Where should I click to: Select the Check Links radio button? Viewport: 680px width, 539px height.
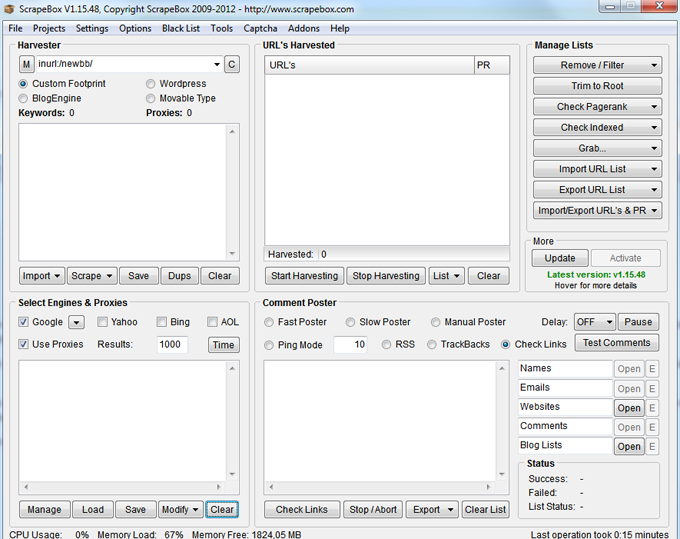pos(505,345)
